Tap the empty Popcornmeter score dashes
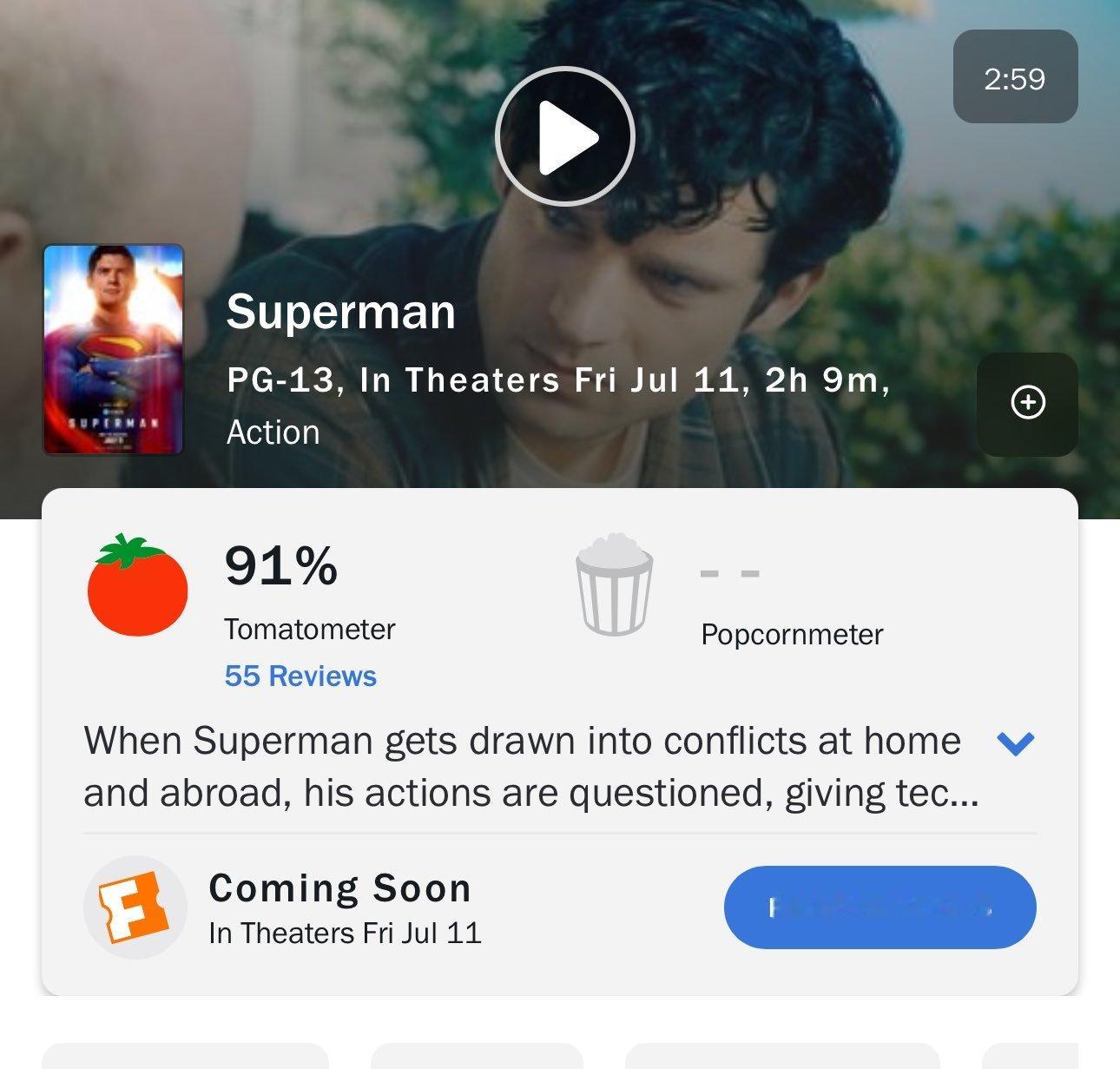Viewport: 1120px width, 1069px height. point(730,573)
